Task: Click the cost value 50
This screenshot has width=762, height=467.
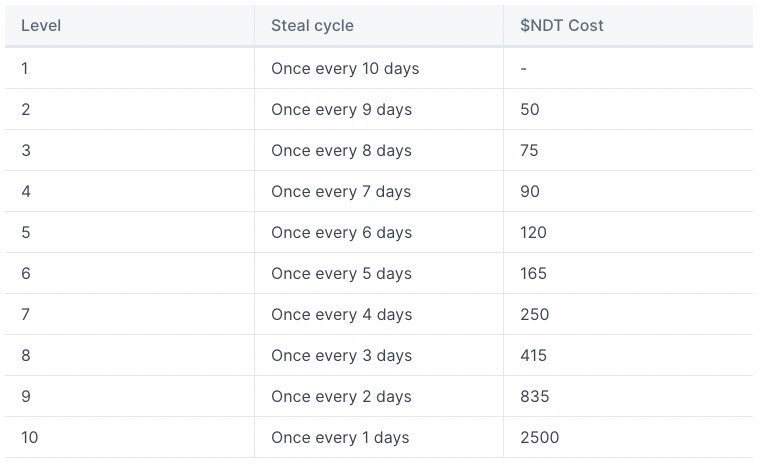Action: pyautogui.click(x=530, y=109)
